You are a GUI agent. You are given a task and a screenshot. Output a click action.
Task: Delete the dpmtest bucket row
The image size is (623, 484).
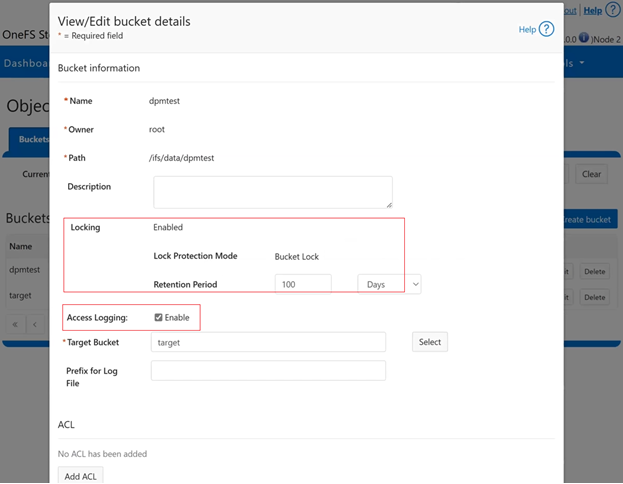[x=595, y=270]
